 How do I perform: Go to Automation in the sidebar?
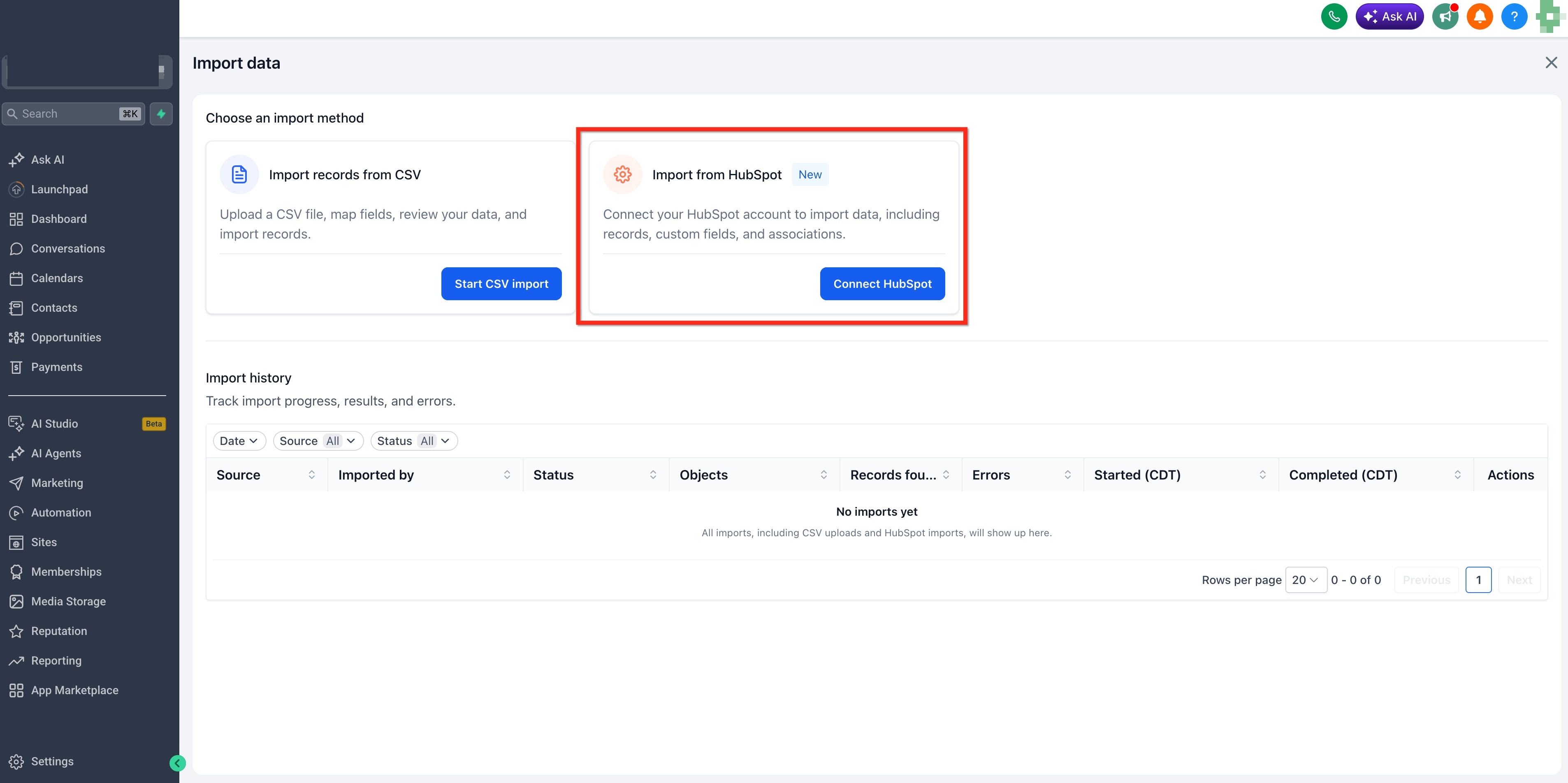(61, 512)
